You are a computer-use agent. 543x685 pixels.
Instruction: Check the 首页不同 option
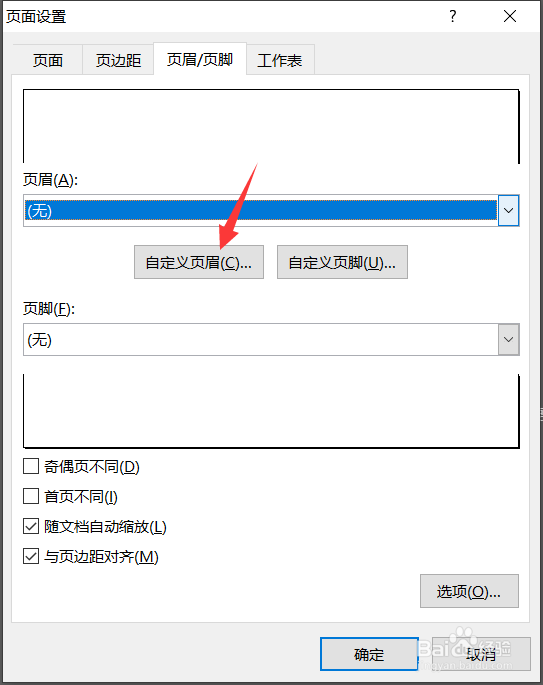(x=31, y=496)
